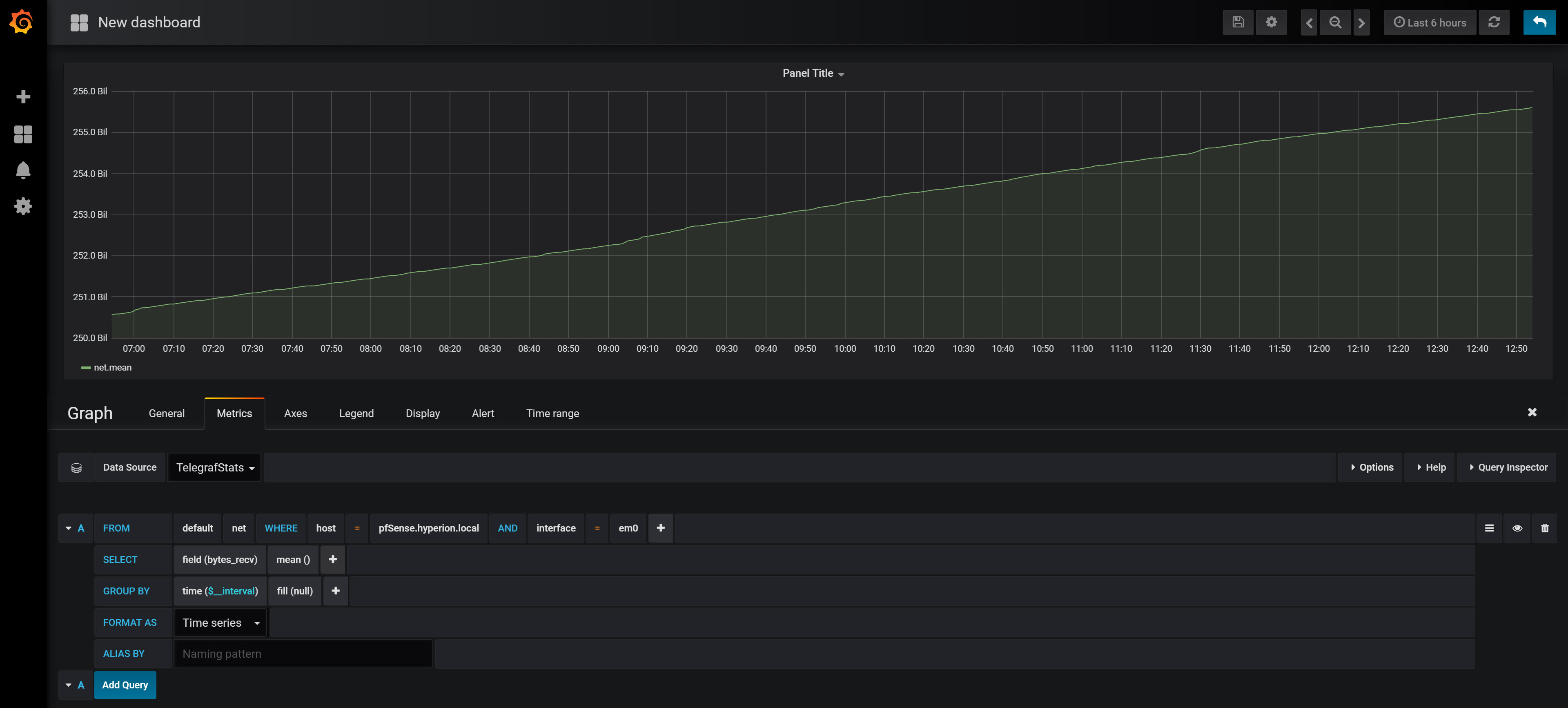Edit the default retention policy segment
This screenshot has width=1568, height=708.
pyautogui.click(x=197, y=528)
